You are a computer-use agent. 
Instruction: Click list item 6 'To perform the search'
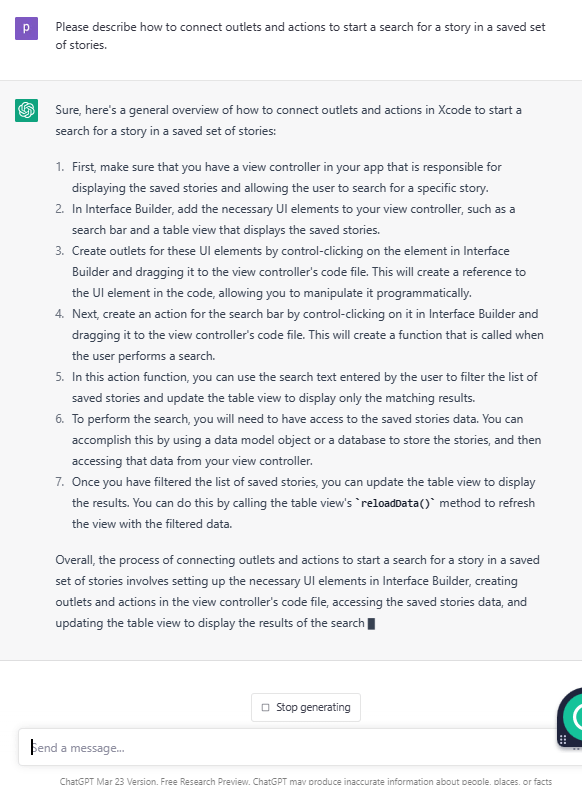click(x=306, y=440)
